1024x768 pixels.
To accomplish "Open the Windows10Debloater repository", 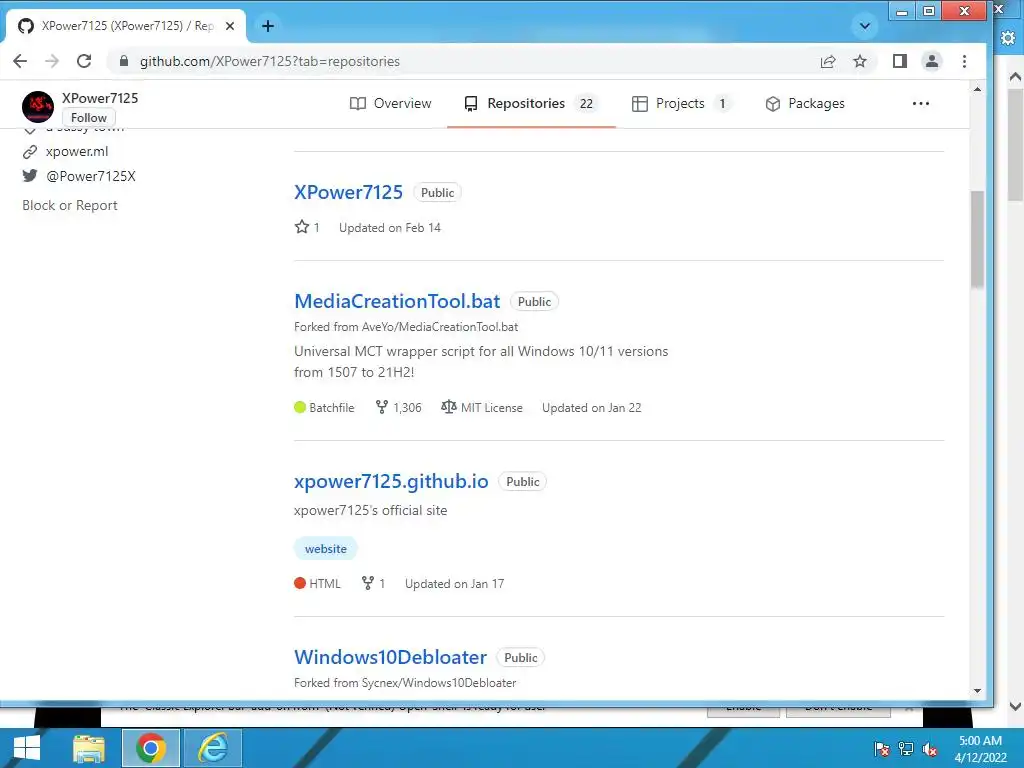I will click(x=391, y=657).
